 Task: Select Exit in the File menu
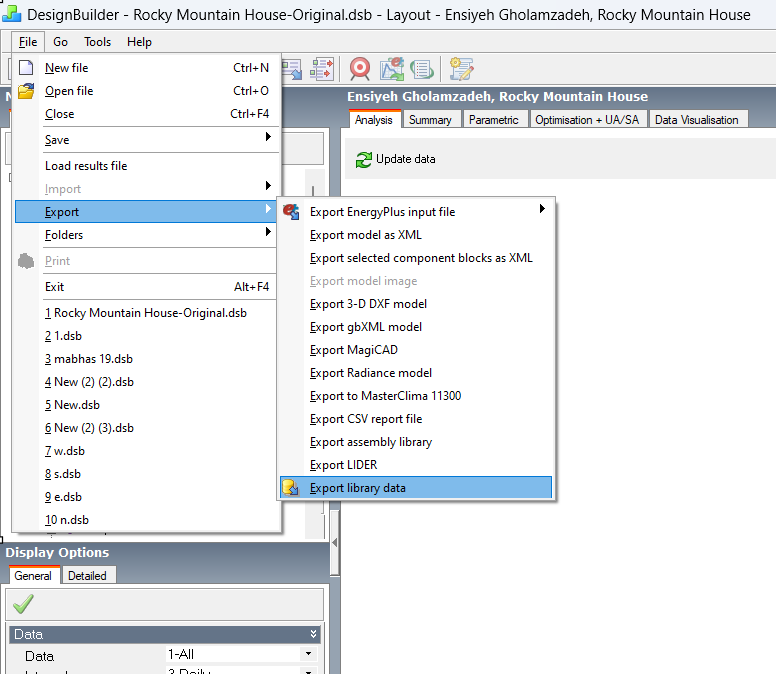(x=147, y=287)
